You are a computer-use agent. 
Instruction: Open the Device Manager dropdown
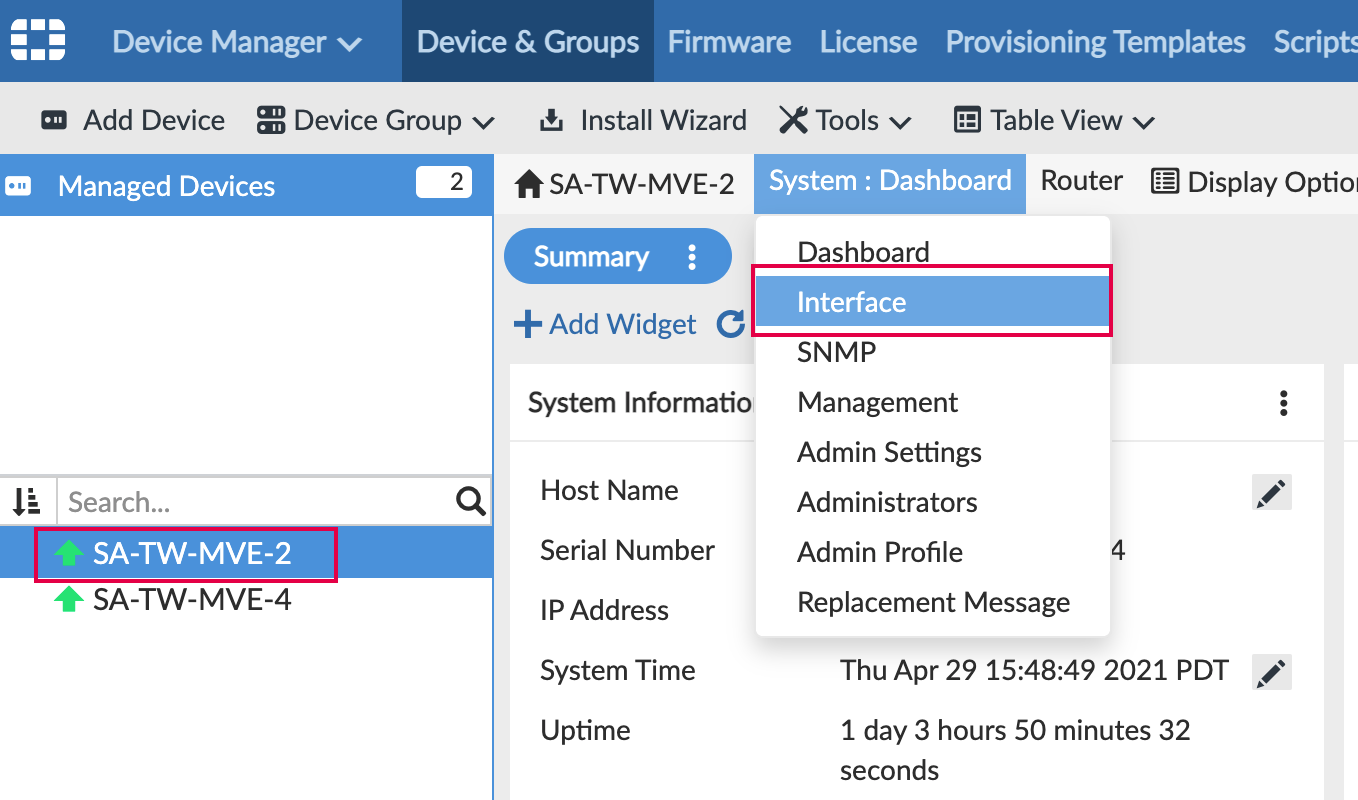tap(235, 41)
